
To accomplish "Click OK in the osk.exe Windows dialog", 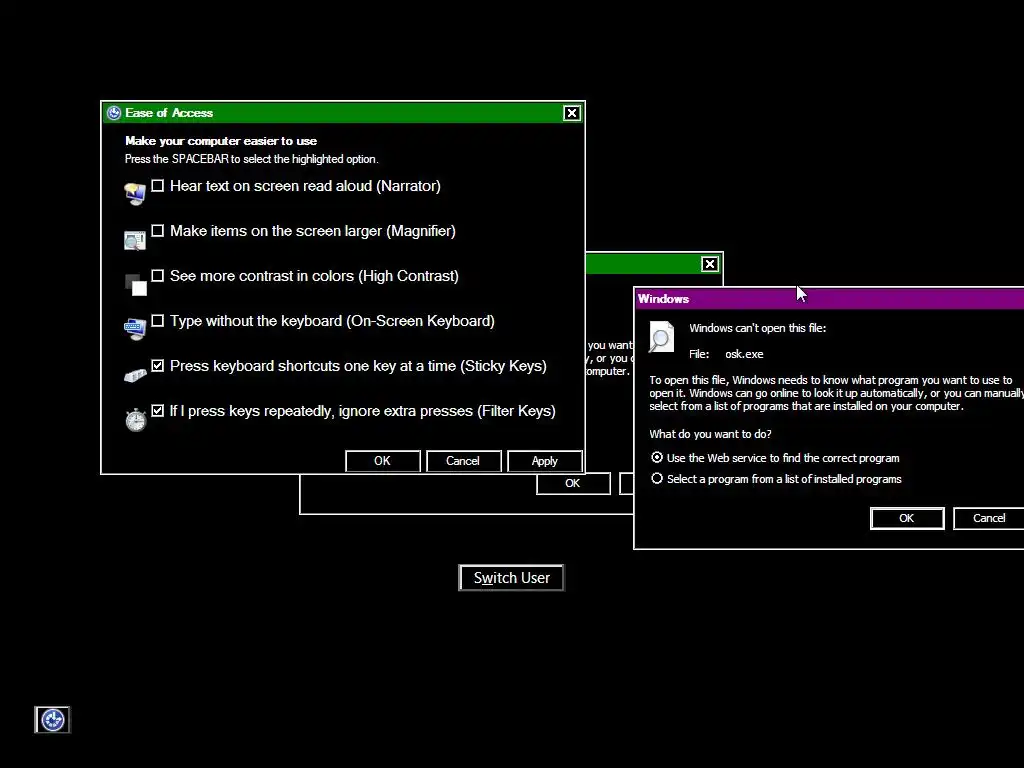I will click(x=906, y=519).
